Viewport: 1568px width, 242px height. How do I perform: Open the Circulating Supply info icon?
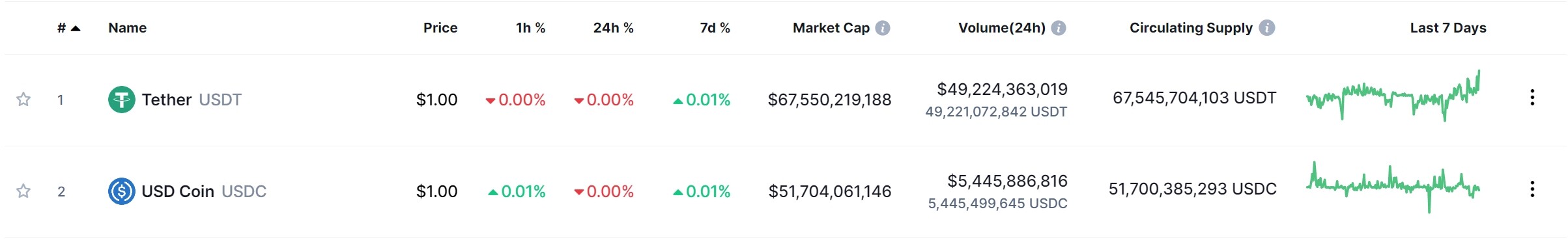pos(1267,28)
